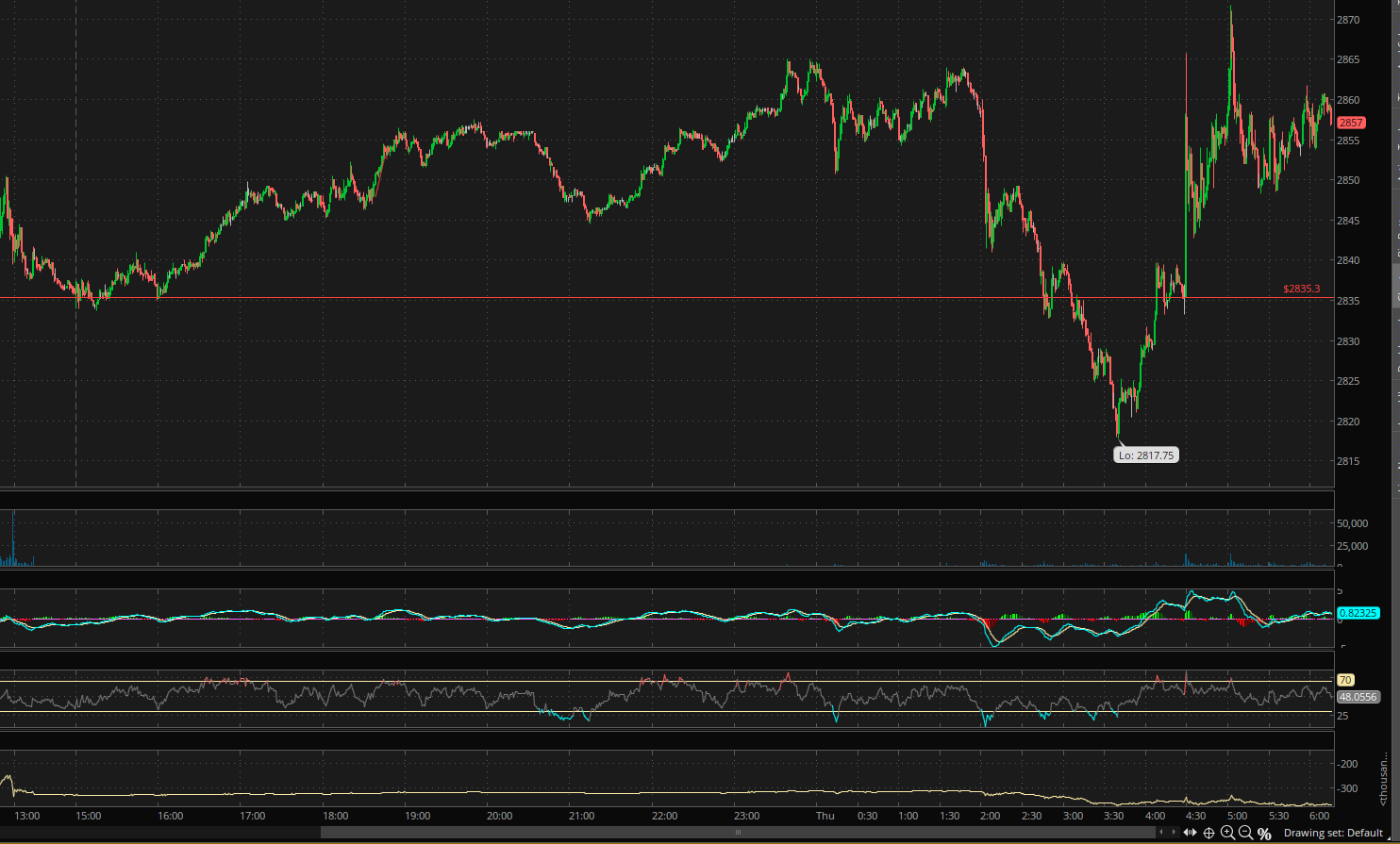
Task: Toggle the percent scale icon
Action: click(x=1264, y=834)
